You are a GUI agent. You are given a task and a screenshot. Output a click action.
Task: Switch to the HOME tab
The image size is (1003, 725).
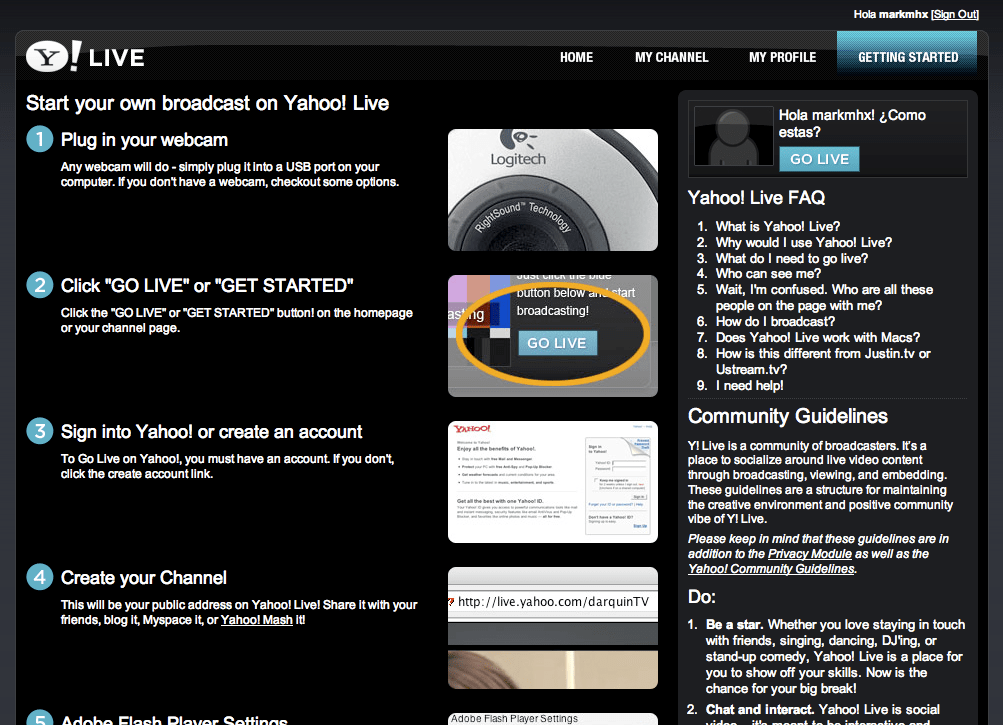576,57
